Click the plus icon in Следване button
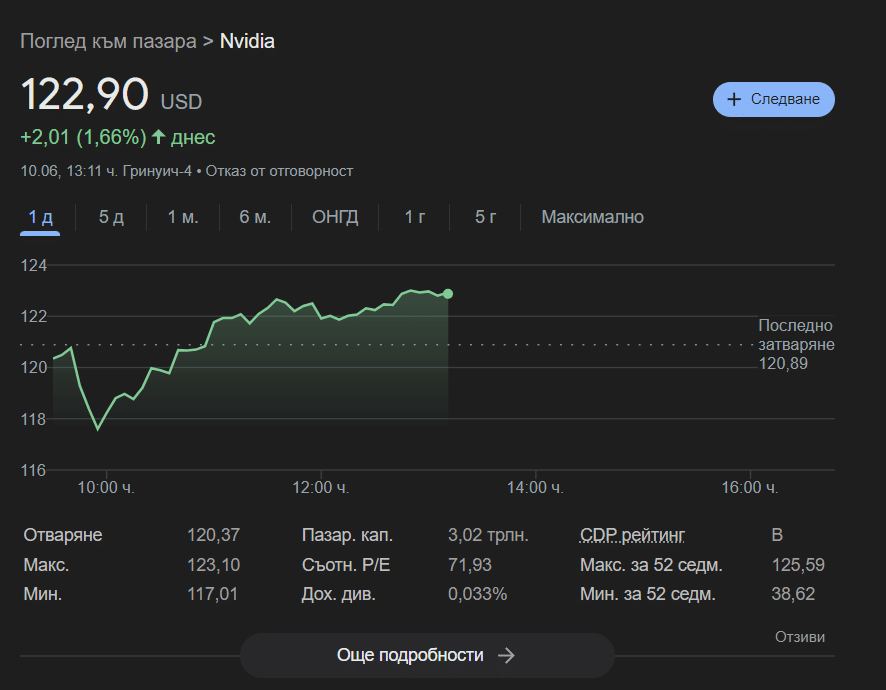The height and width of the screenshot is (690, 886). (x=733, y=99)
